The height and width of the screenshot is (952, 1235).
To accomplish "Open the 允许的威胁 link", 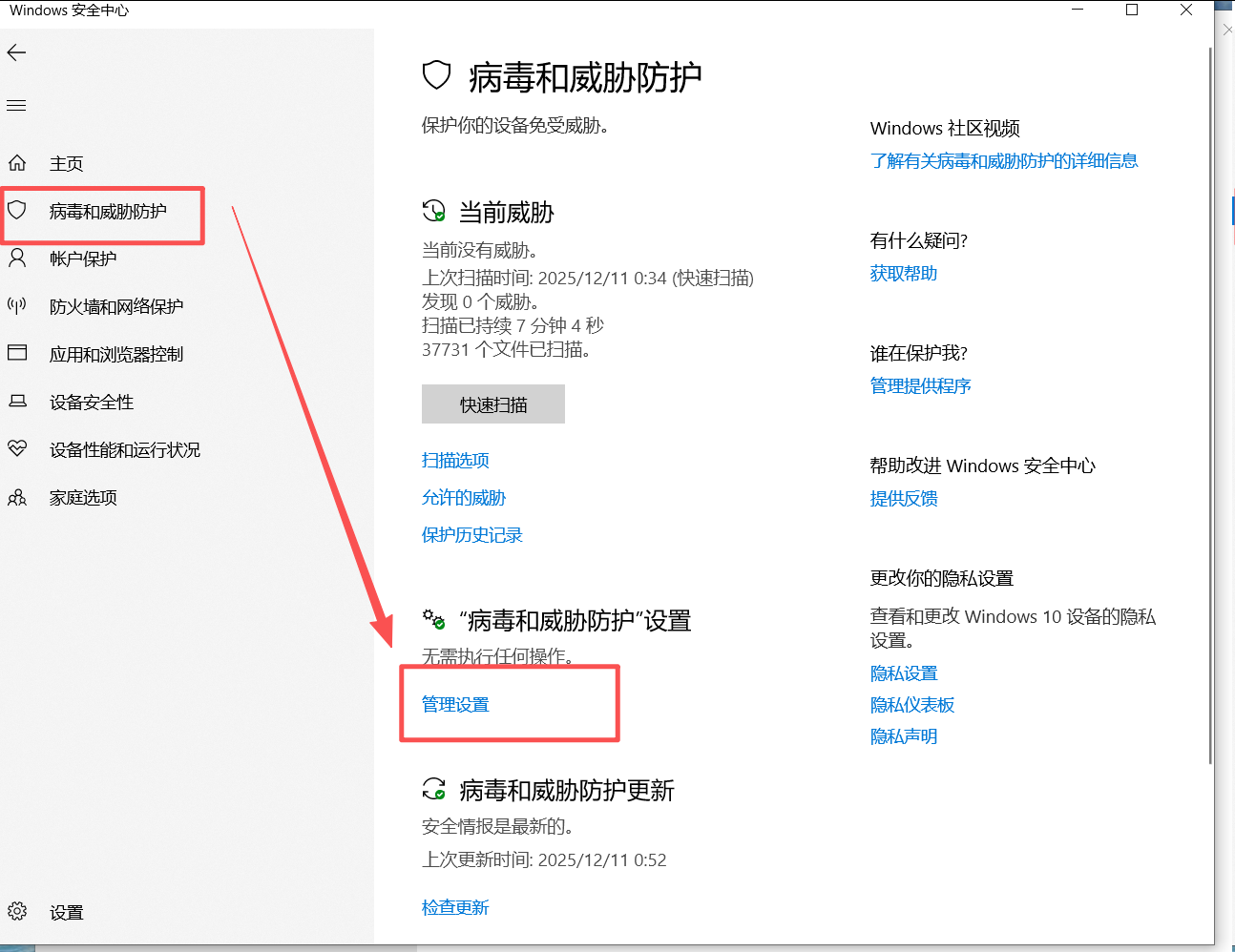I will click(x=464, y=498).
